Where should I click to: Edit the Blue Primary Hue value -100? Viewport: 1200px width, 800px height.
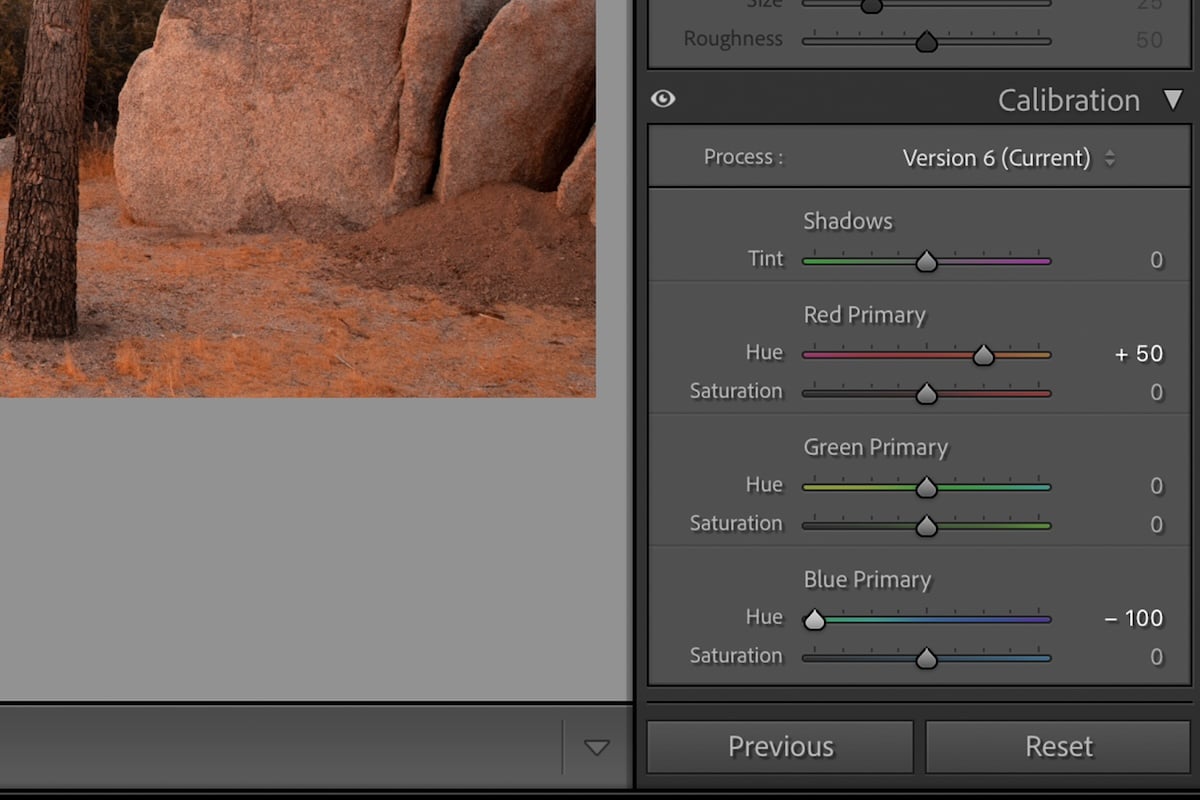click(x=1133, y=619)
